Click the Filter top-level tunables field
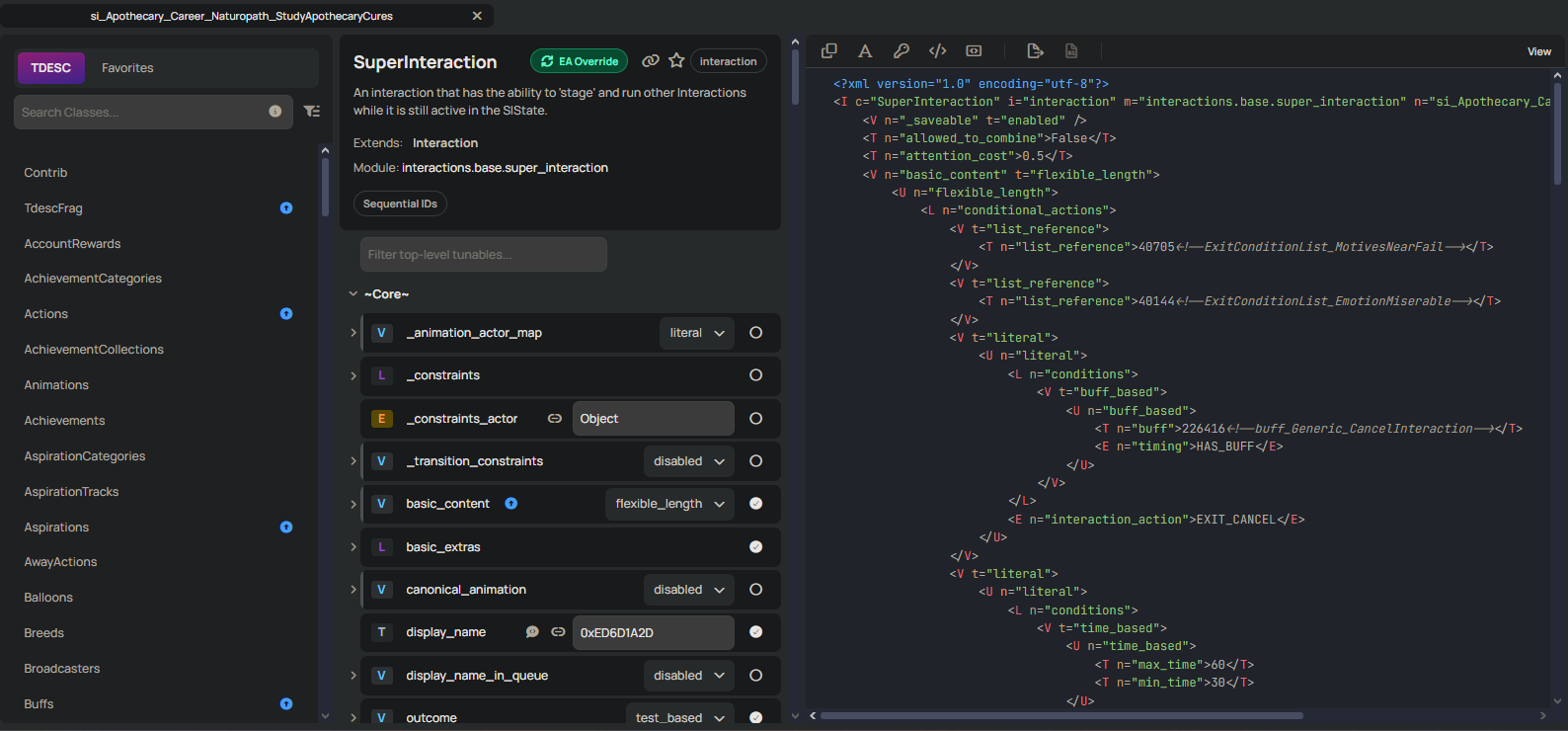This screenshot has height=731, width=1568. pos(483,255)
